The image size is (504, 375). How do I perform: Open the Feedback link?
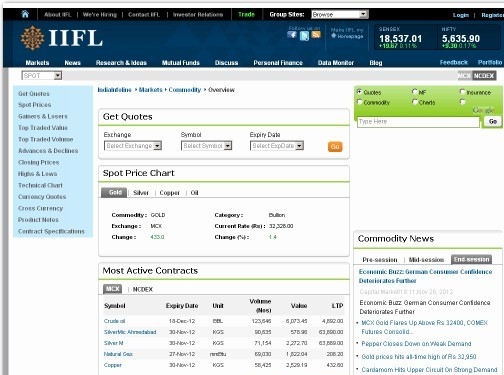coord(454,62)
